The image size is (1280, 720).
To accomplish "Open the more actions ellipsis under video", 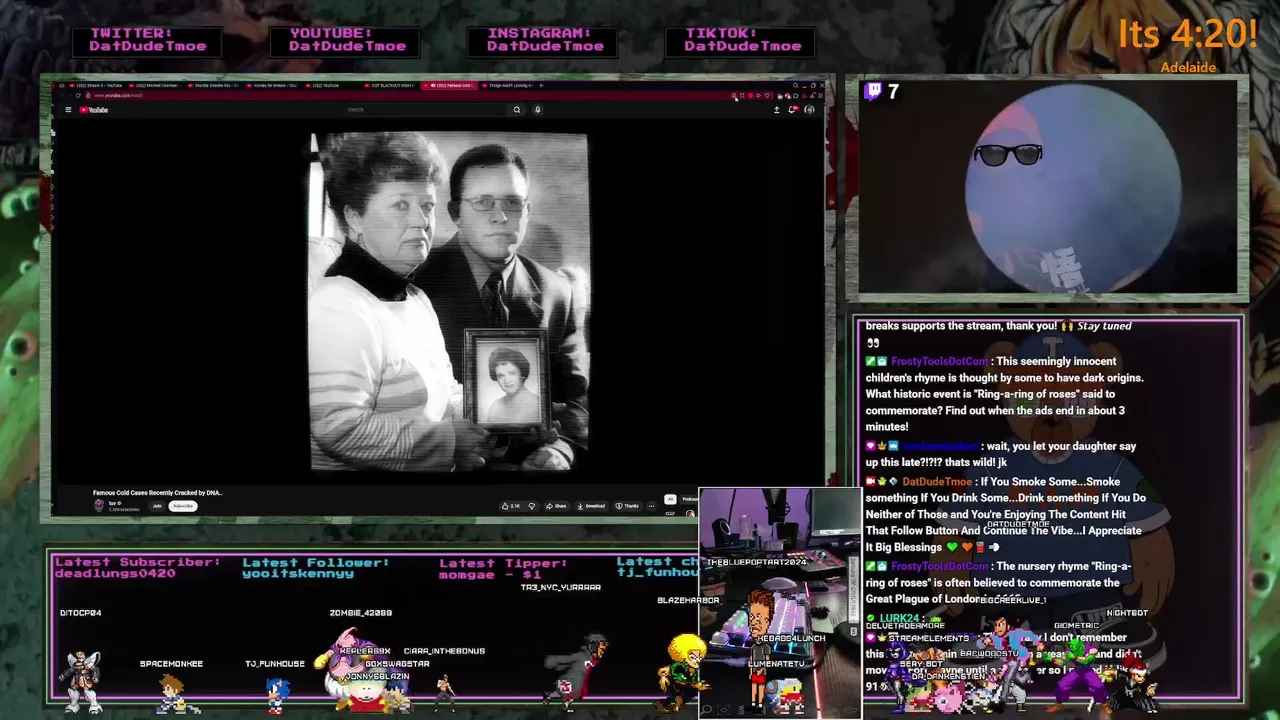I will point(651,506).
